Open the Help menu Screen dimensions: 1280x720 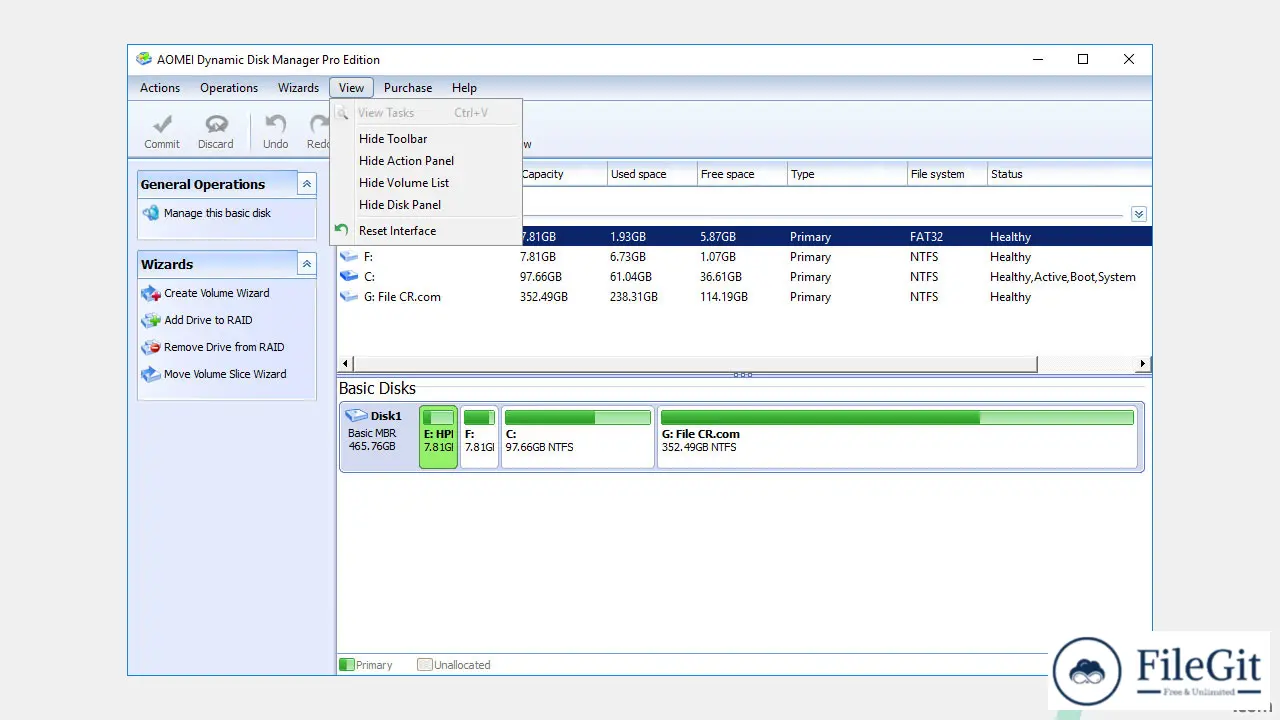click(x=464, y=88)
